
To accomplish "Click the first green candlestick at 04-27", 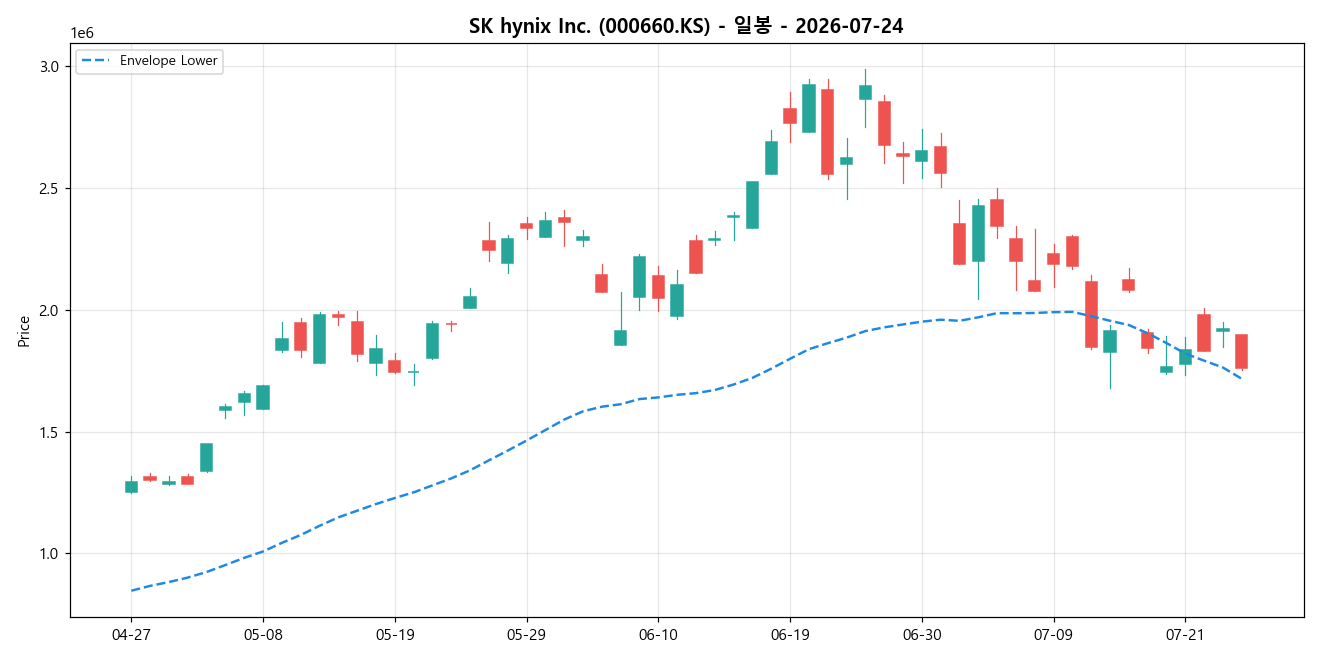I will (131, 486).
